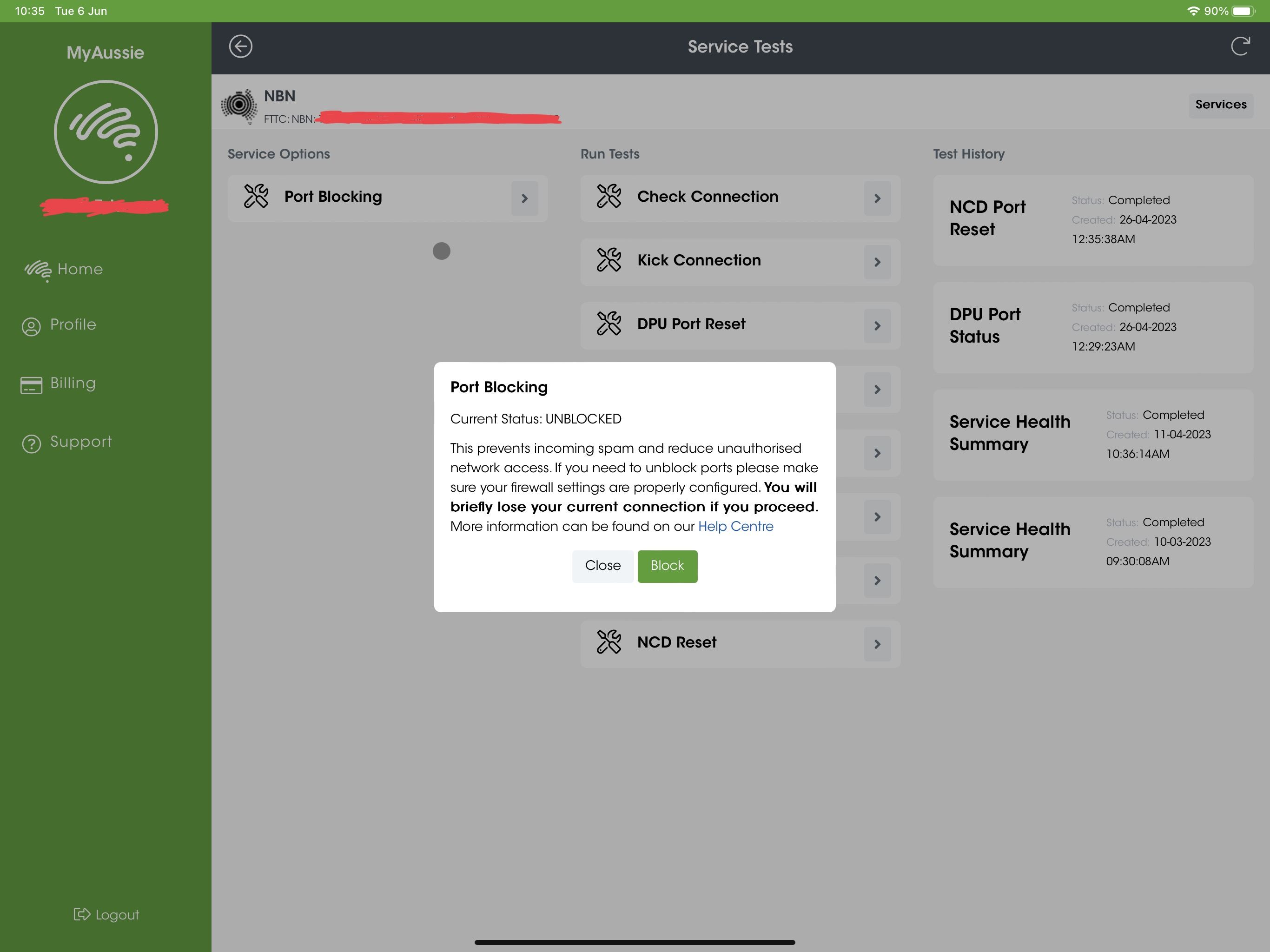
Task: Tap the Service Options heading
Action: pyautogui.click(x=278, y=154)
